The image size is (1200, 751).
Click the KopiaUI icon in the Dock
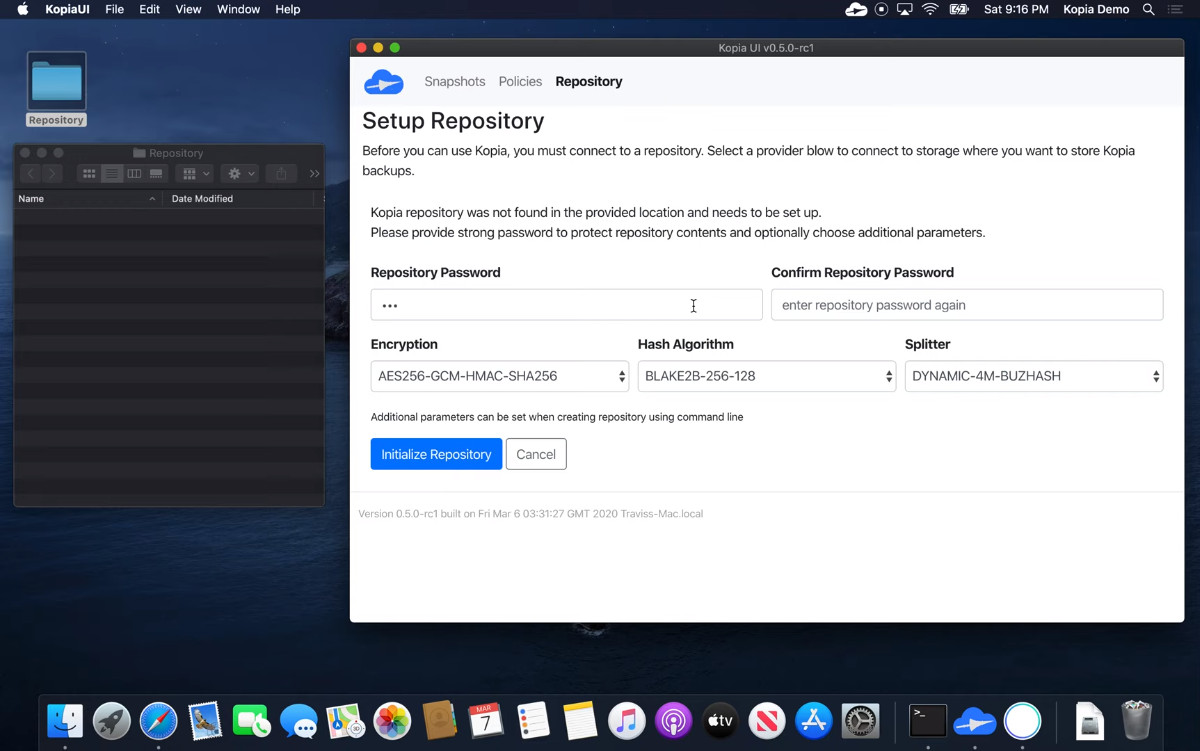[x=975, y=720]
